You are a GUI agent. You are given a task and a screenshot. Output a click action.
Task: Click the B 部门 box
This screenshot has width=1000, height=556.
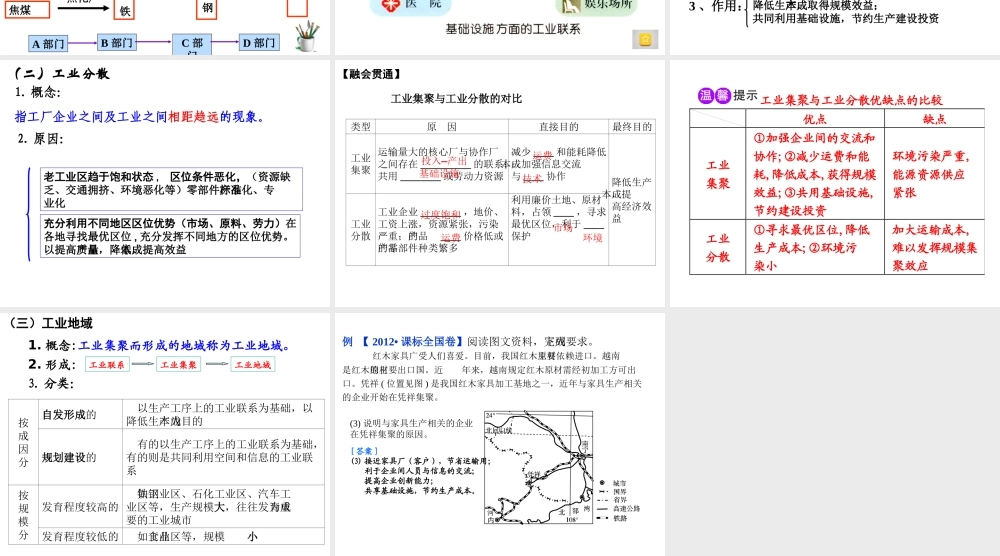tap(117, 43)
